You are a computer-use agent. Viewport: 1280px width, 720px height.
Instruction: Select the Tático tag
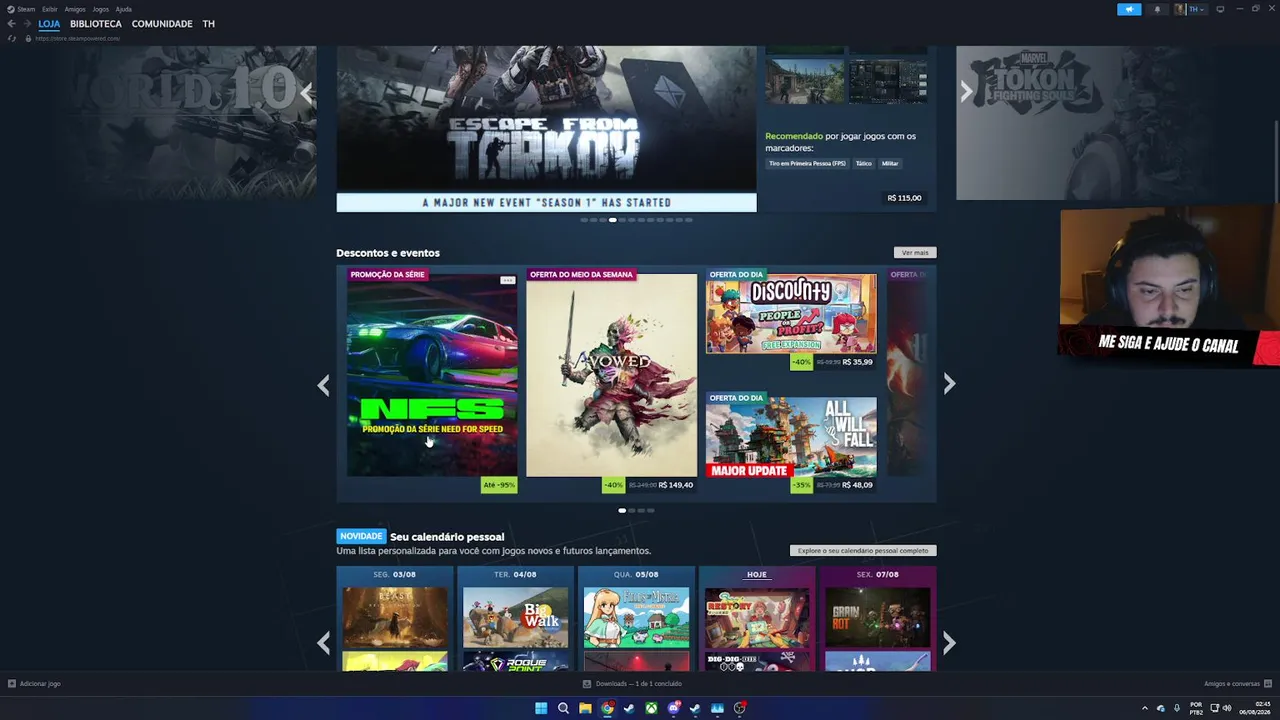coord(863,163)
